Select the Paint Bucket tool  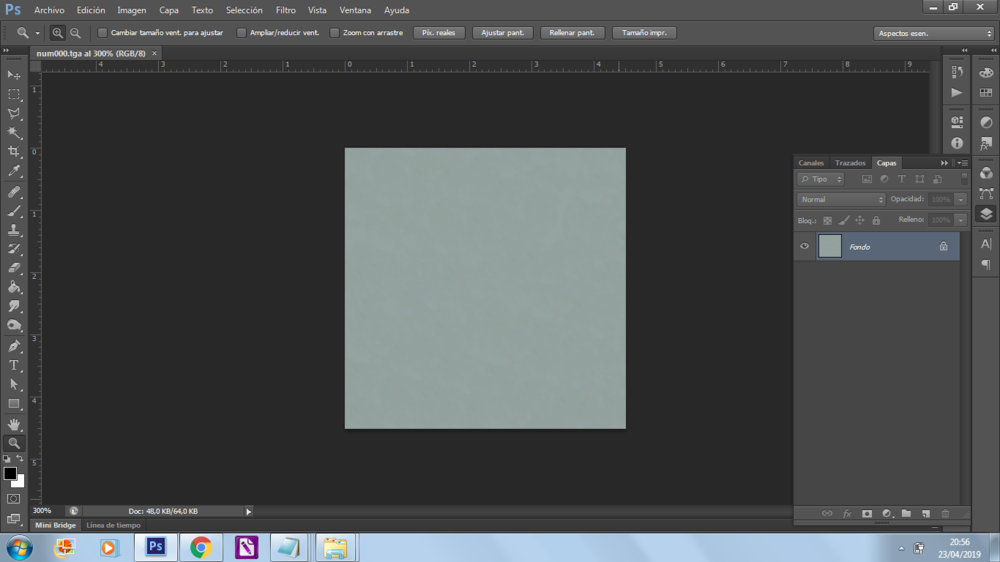[x=14, y=287]
